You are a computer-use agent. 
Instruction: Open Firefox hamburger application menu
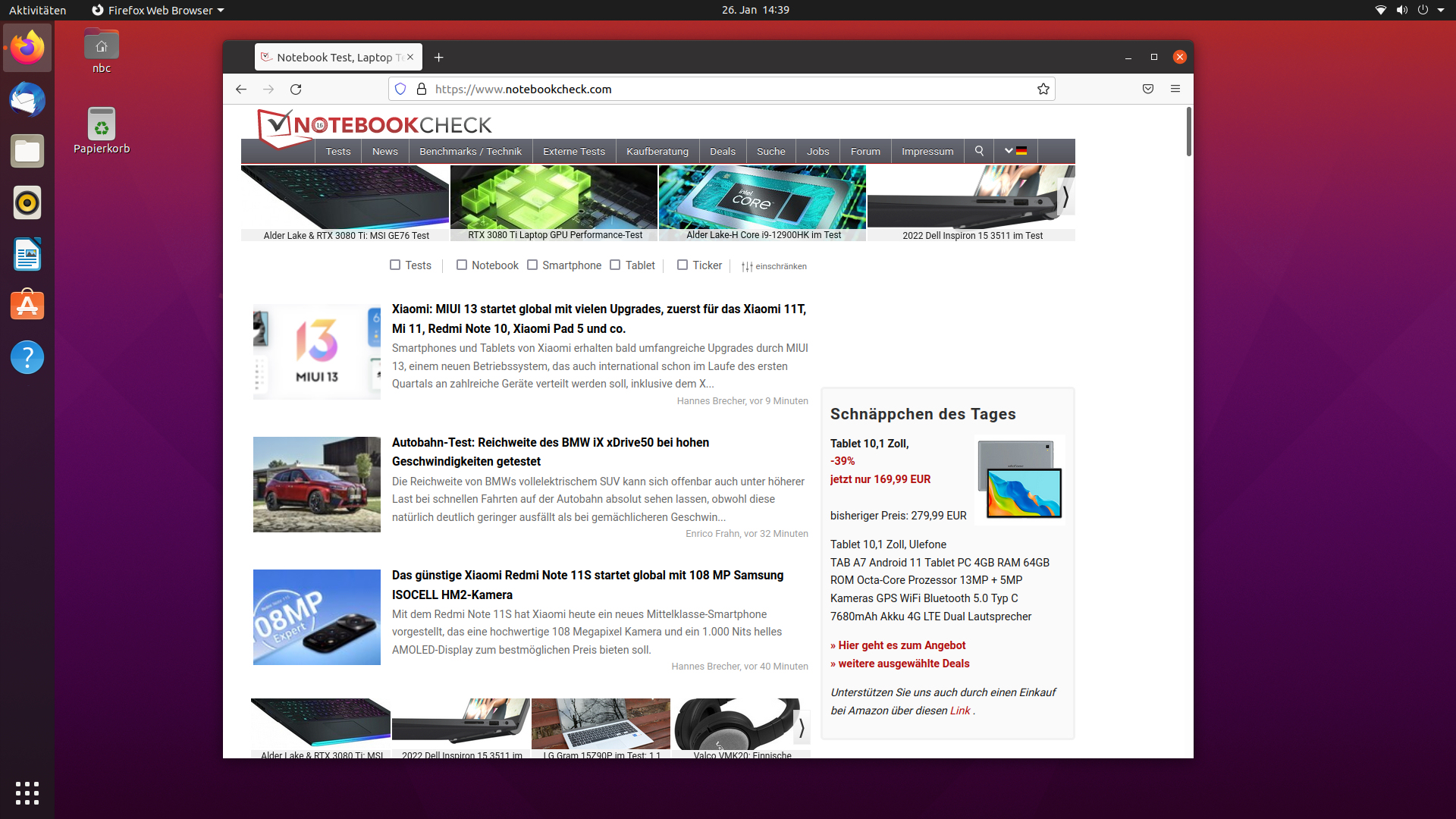tap(1175, 89)
